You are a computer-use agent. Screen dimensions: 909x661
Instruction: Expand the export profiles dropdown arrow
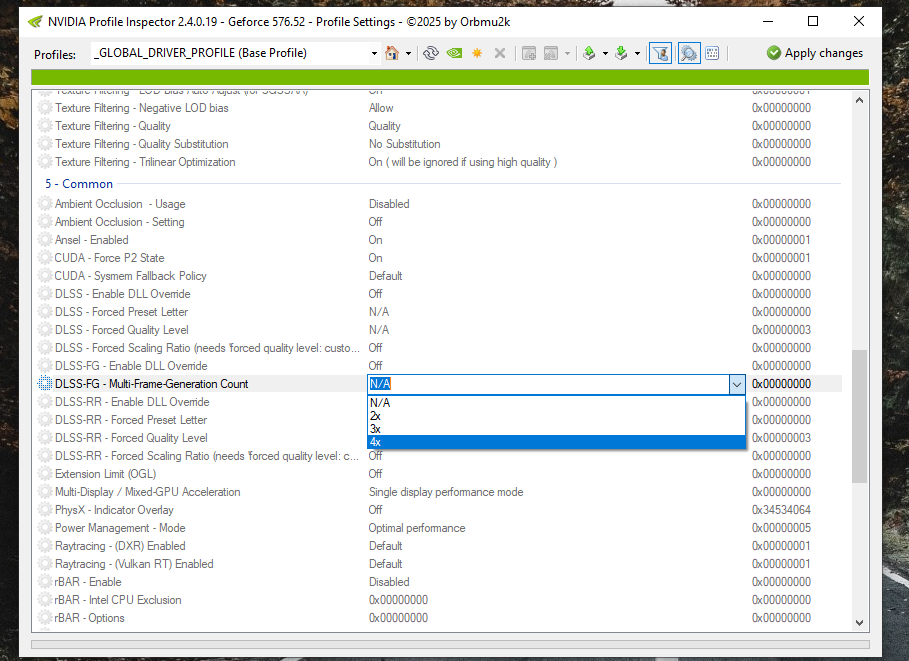605,53
